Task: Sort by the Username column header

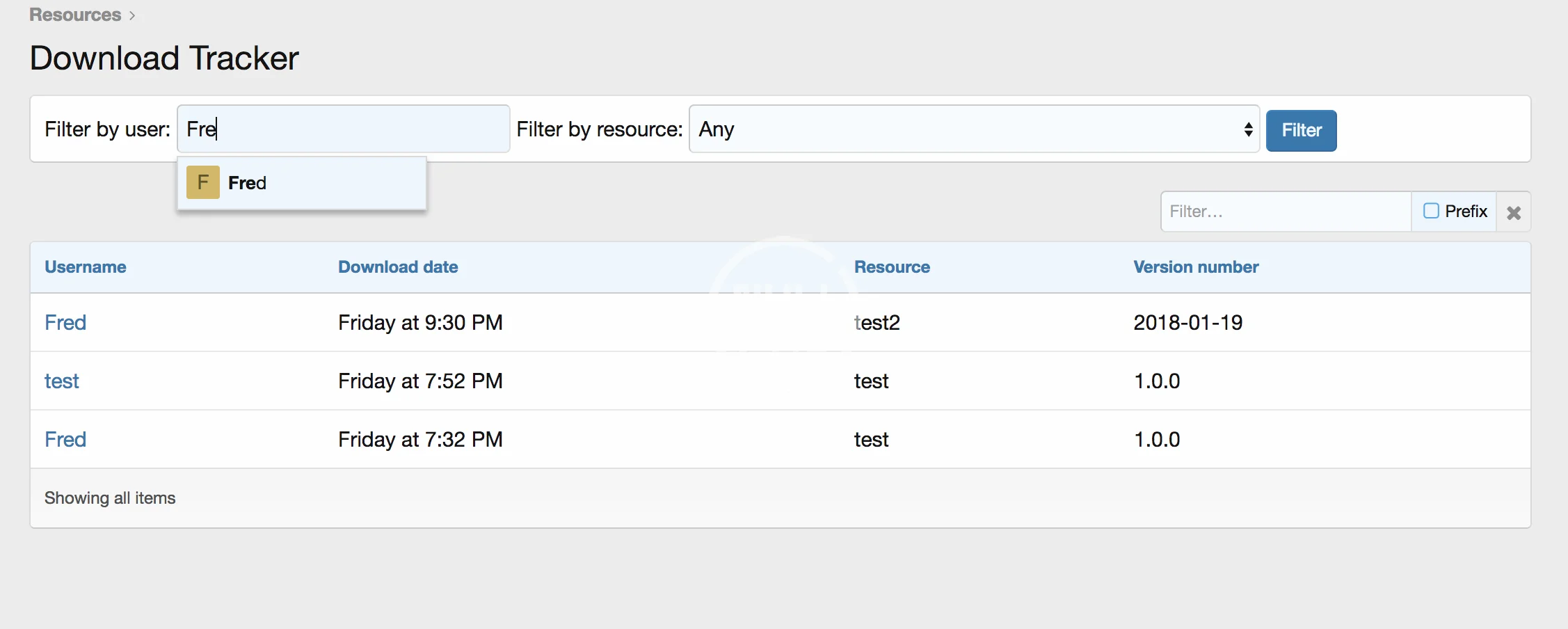Action: tap(86, 267)
